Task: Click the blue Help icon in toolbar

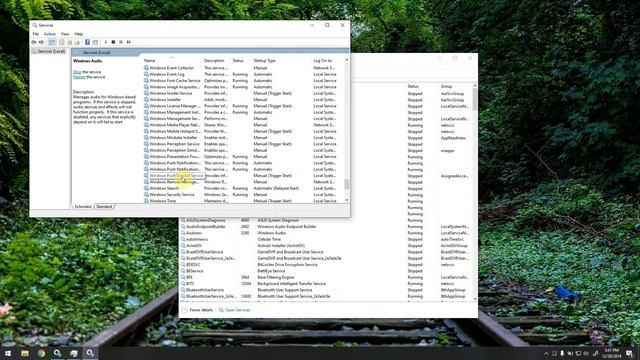Action: [87, 42]
